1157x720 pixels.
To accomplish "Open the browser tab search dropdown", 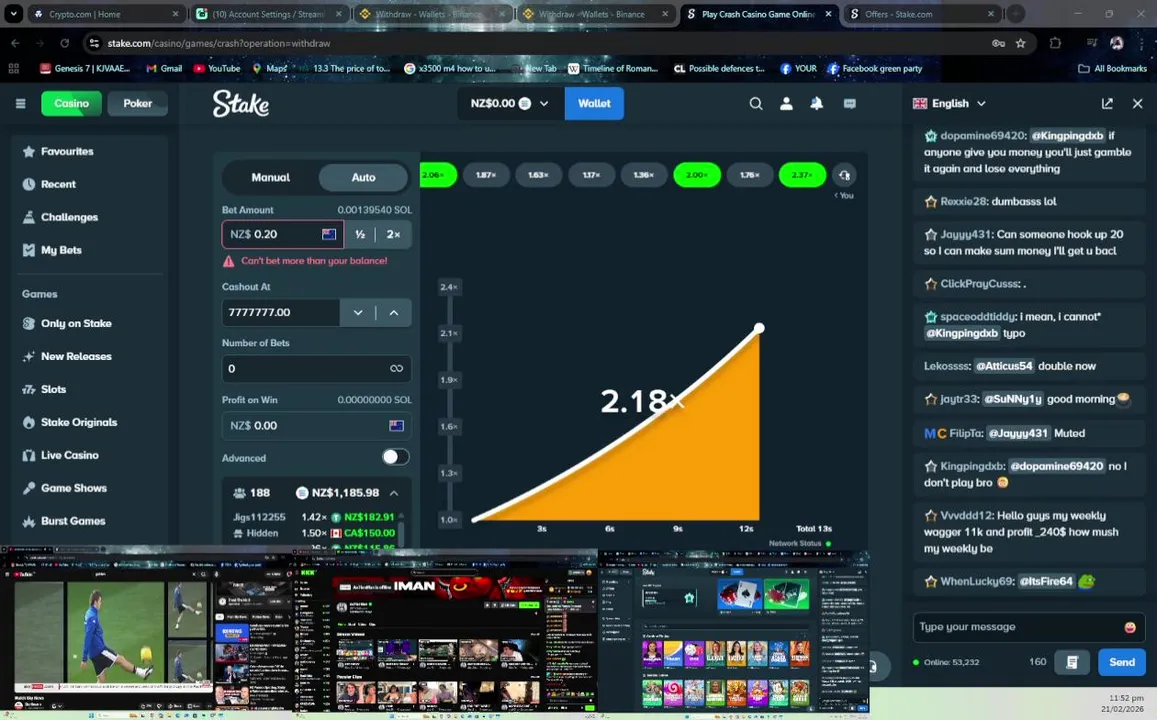I will [13, 14].
